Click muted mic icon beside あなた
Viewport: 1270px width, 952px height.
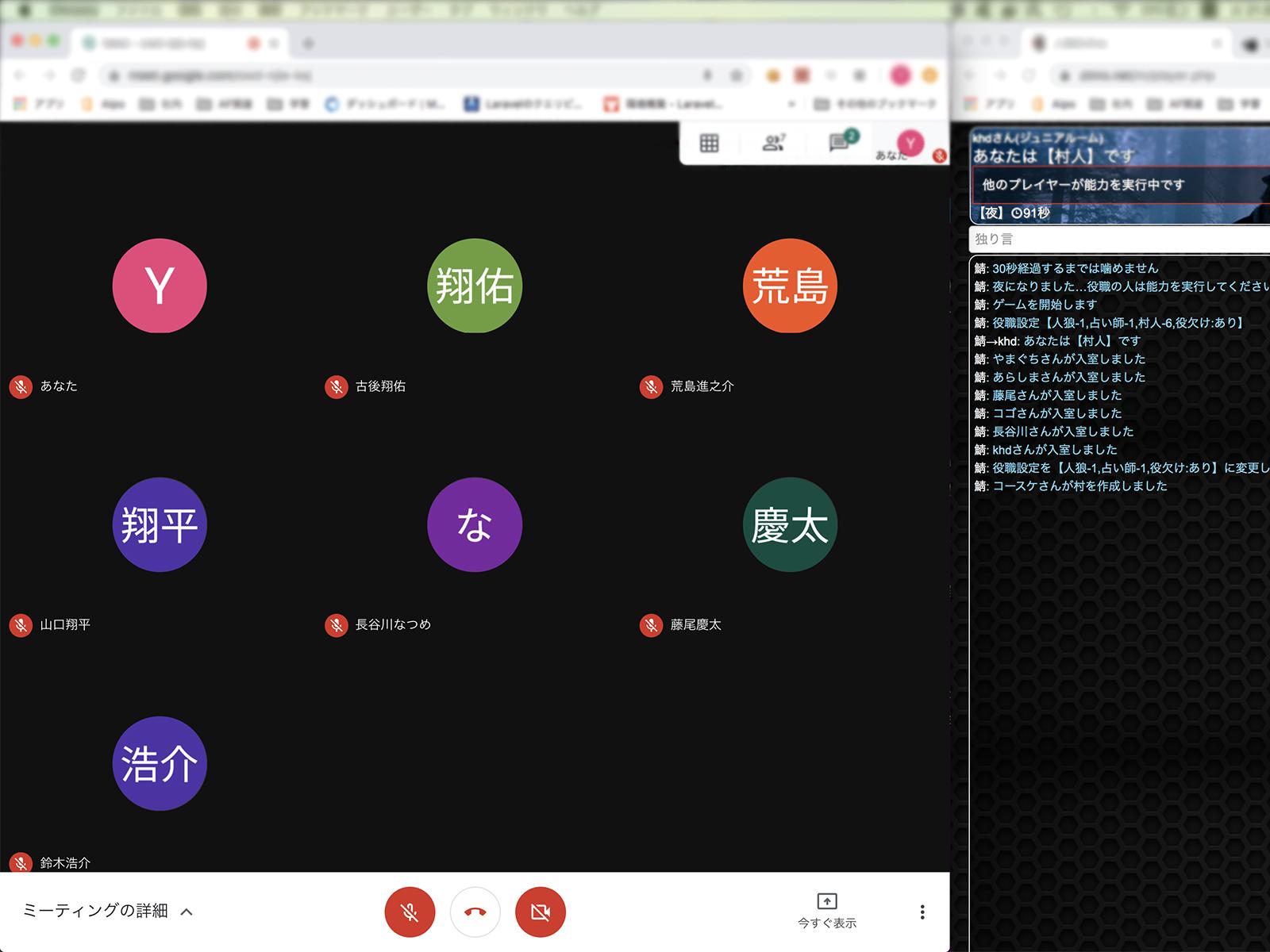(x=21, y=386)
